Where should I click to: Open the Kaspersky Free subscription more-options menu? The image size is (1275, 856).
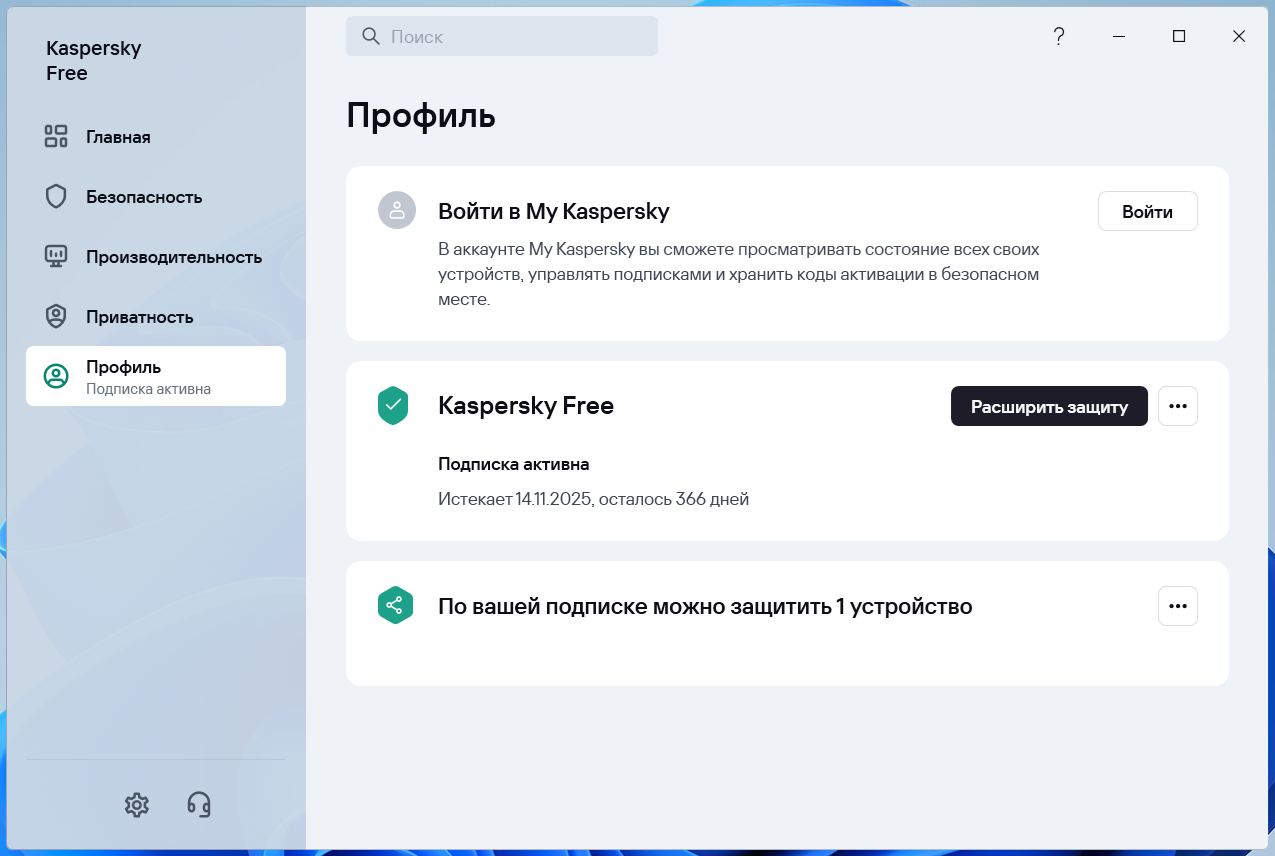click(1178, 406)
